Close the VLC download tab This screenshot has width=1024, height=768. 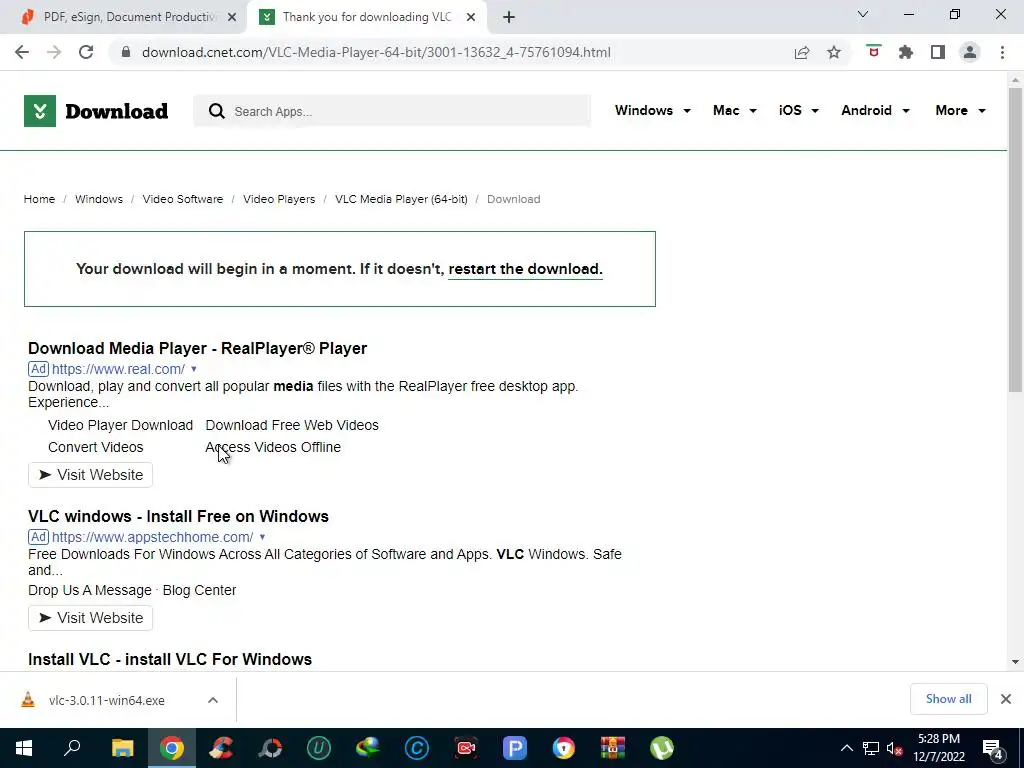471,18
